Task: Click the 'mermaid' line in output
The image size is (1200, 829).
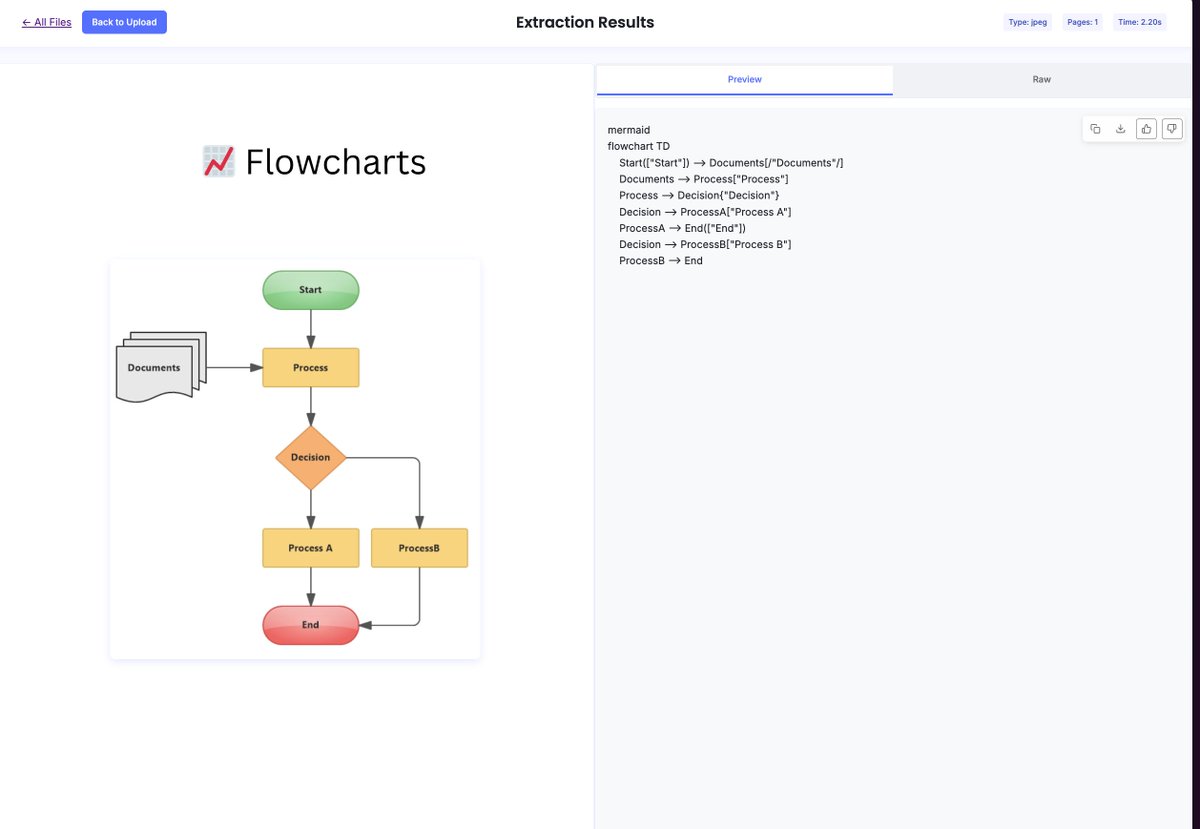Action: pyautogui.click(x=629, y=130)
